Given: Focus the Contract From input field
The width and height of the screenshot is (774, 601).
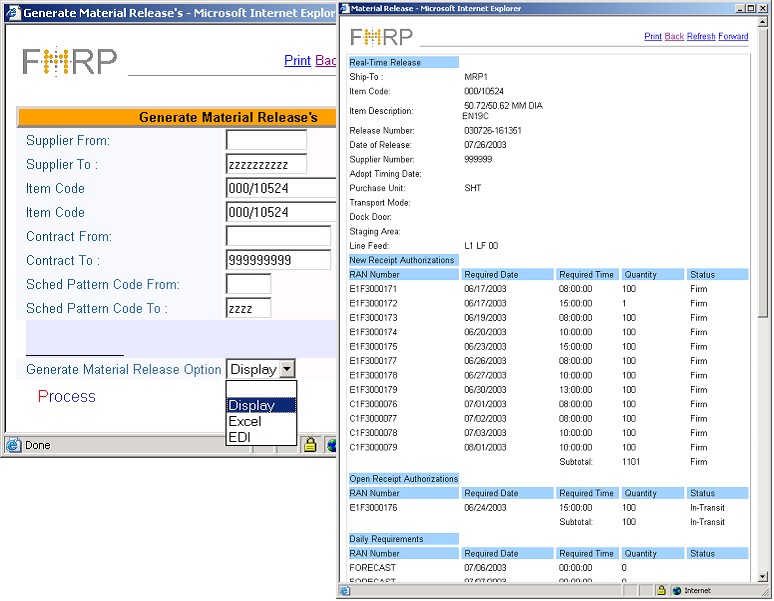Looking at the screenshot, I should [278, 236].
